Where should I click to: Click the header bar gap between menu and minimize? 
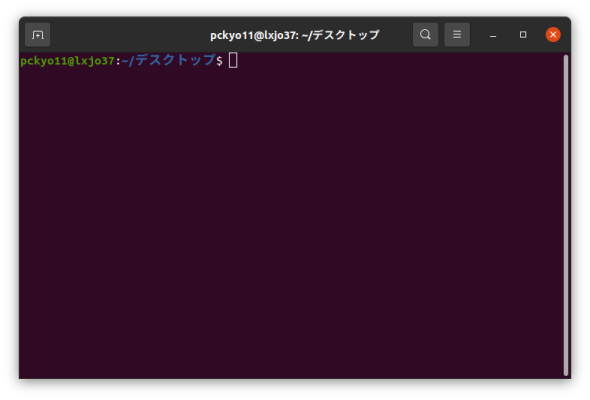477,35
